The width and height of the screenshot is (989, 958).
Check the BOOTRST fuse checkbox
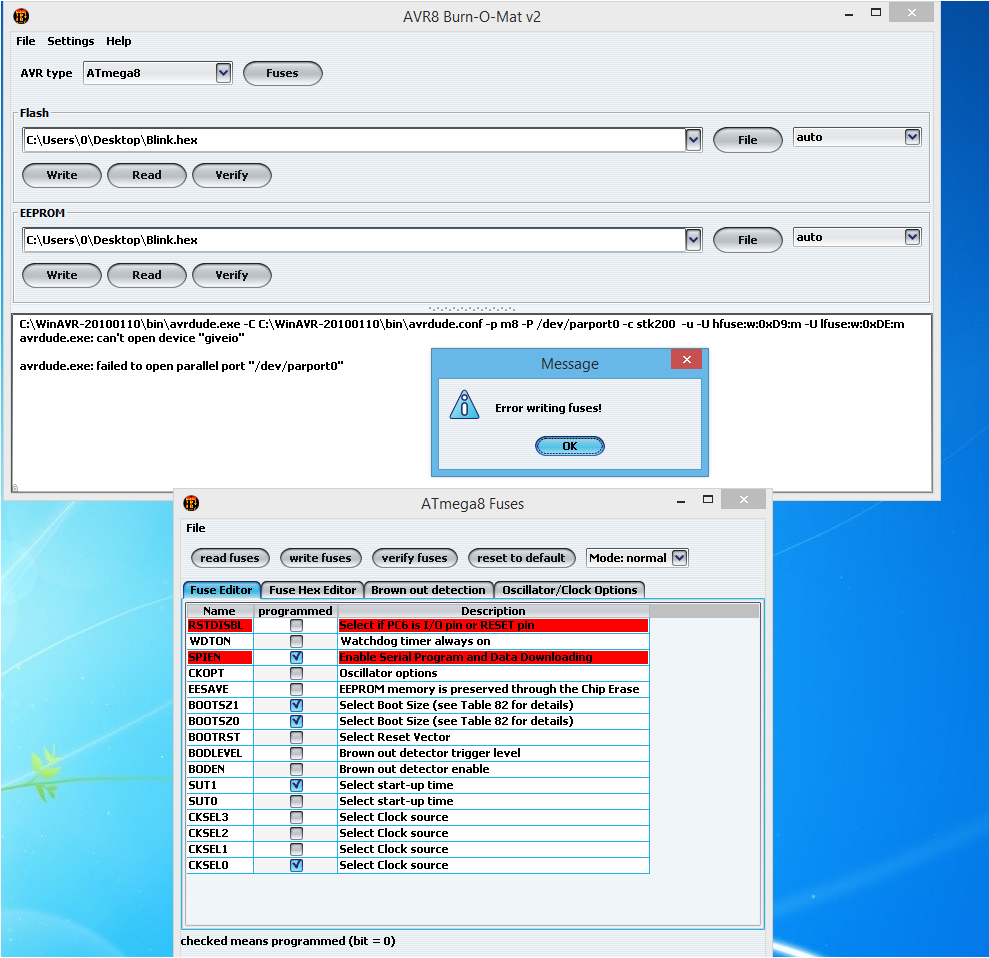(296, 737)
